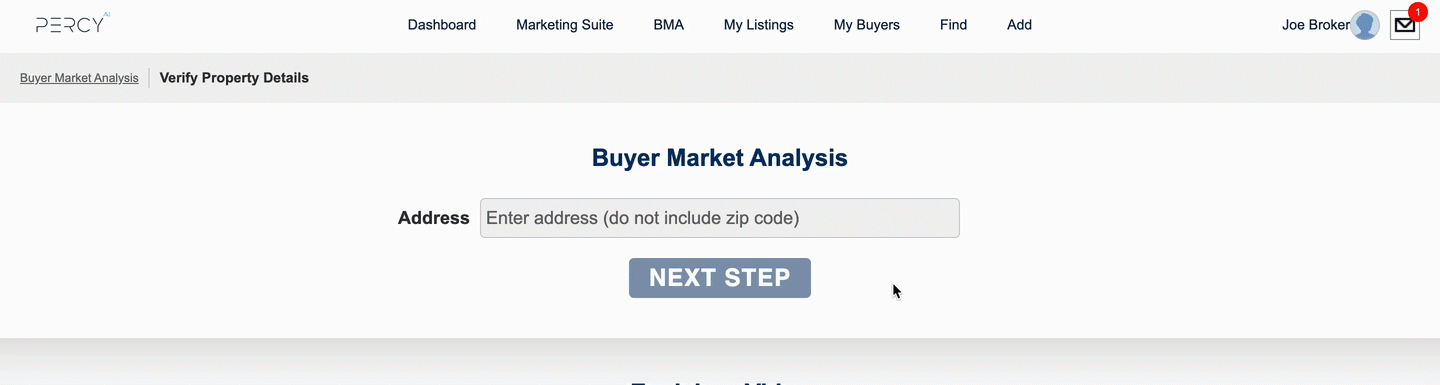Screen dimensions: 1440x385
Task: Click the AI superscript on Percy logo
Action: pos(106,15)
